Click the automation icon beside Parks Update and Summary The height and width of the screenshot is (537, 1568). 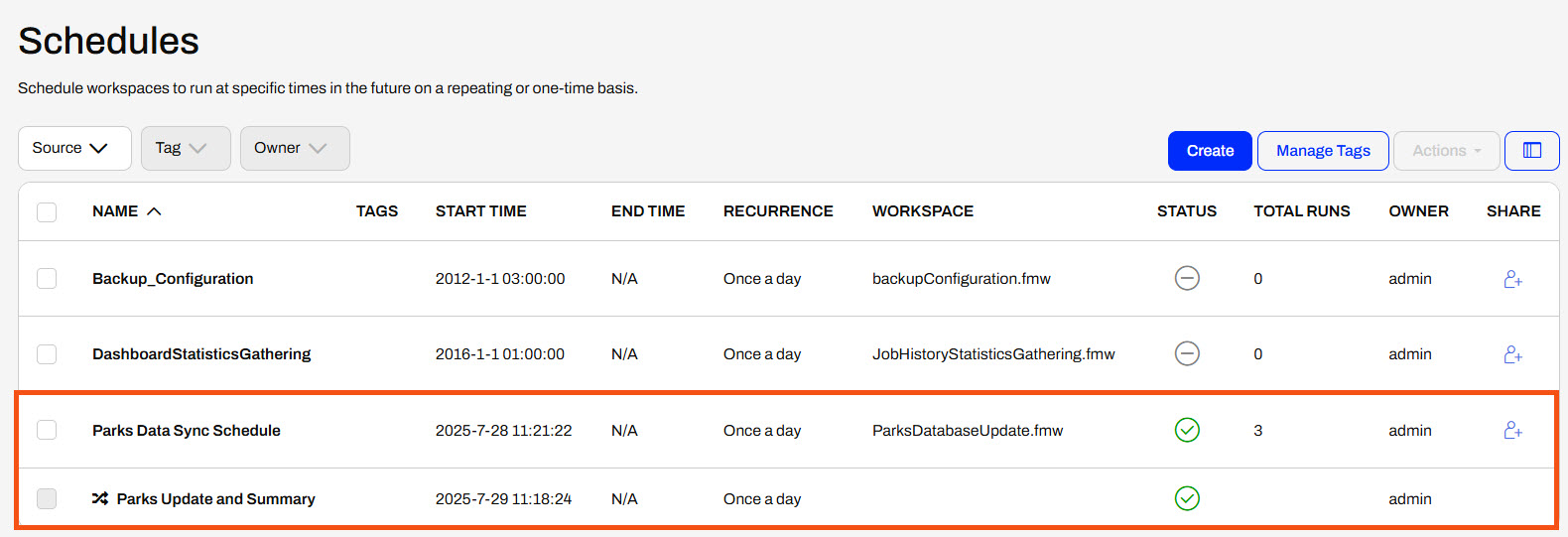(x=100, y=498)
